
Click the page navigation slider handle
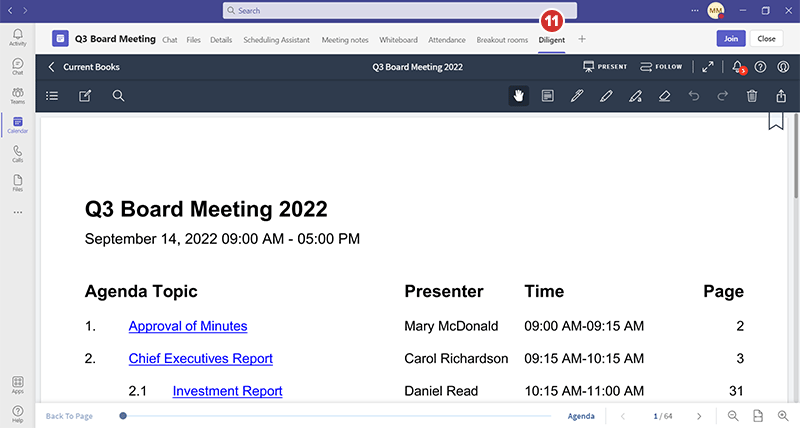[123, 416]
